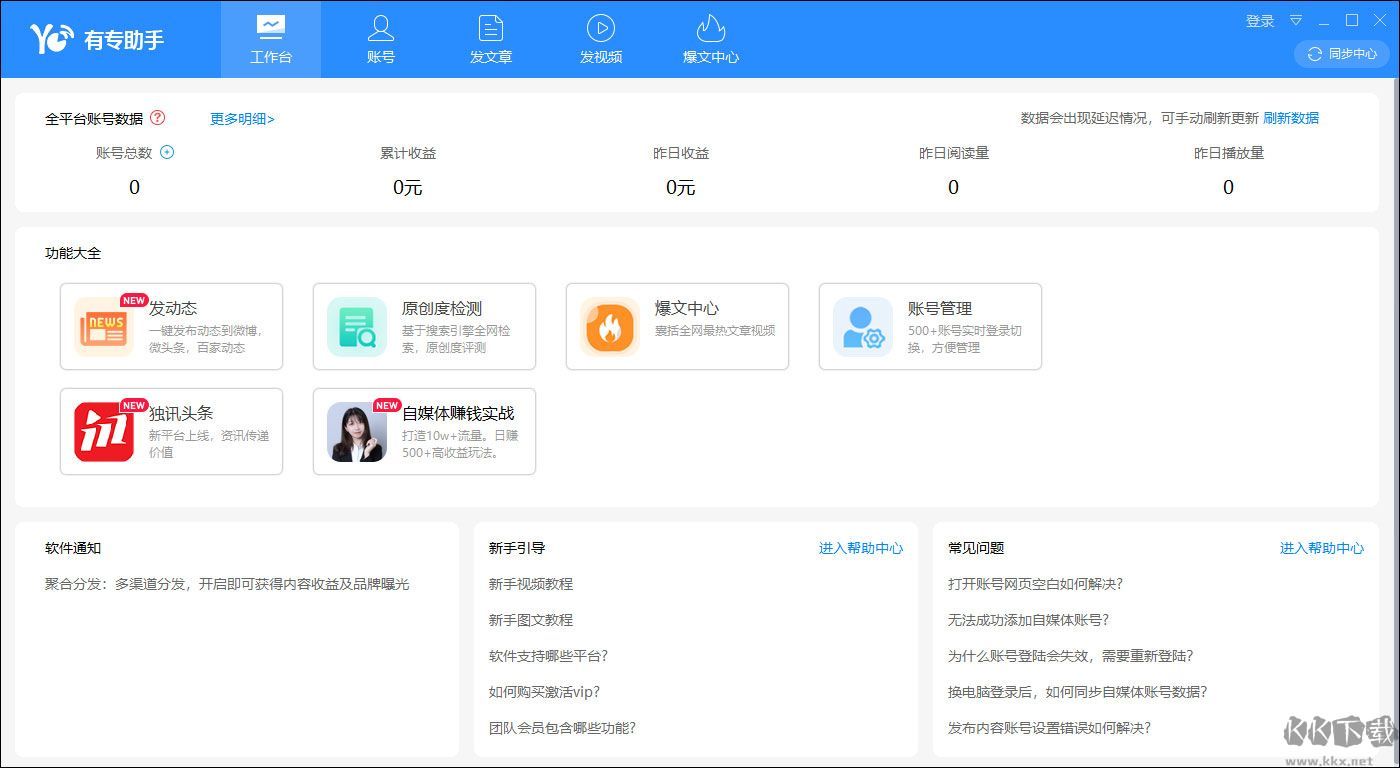Click the 账号管理 user gear icon

[x=863, y=327]
